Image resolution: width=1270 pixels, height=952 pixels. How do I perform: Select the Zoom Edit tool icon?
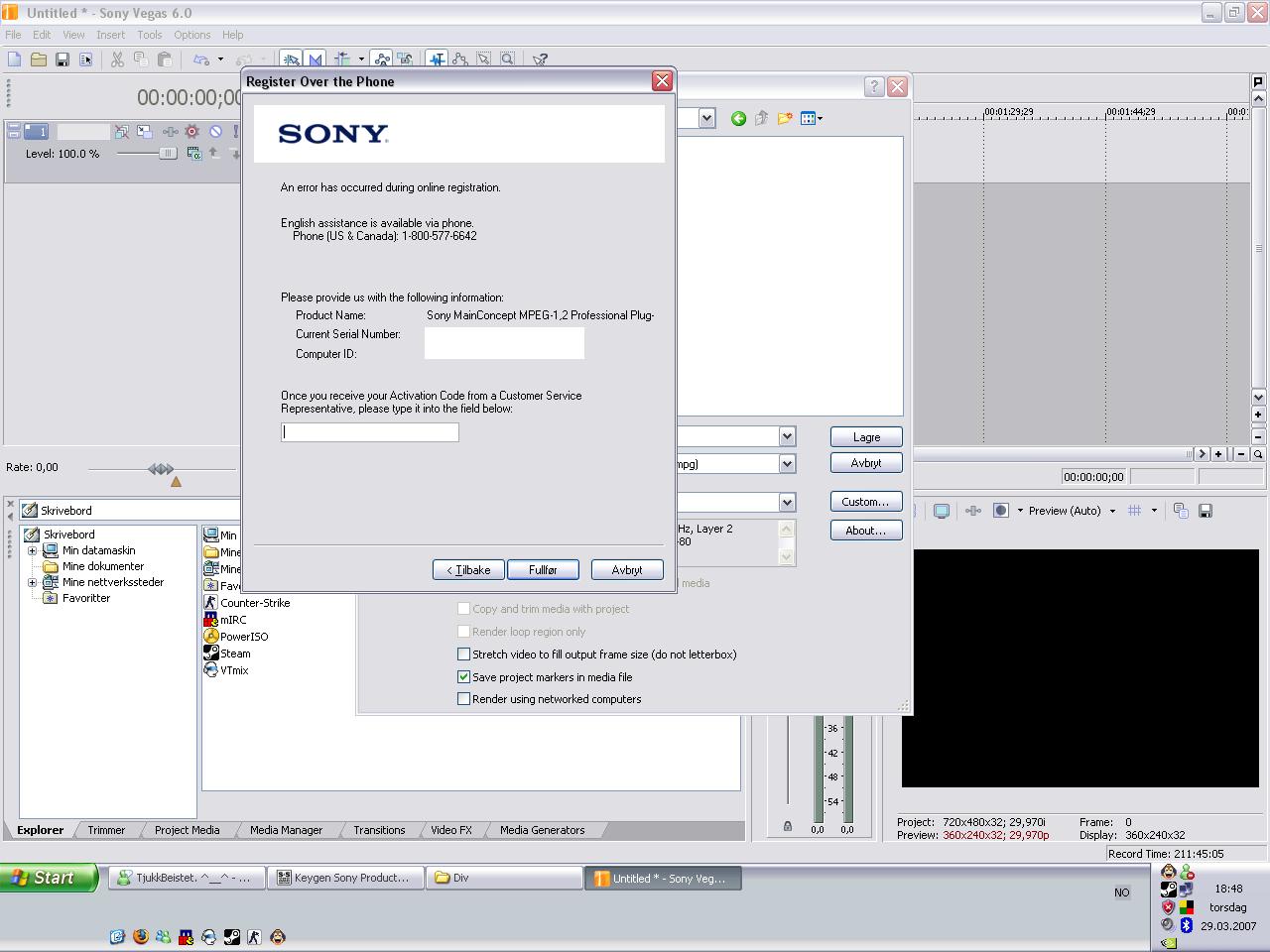[508, 59]
